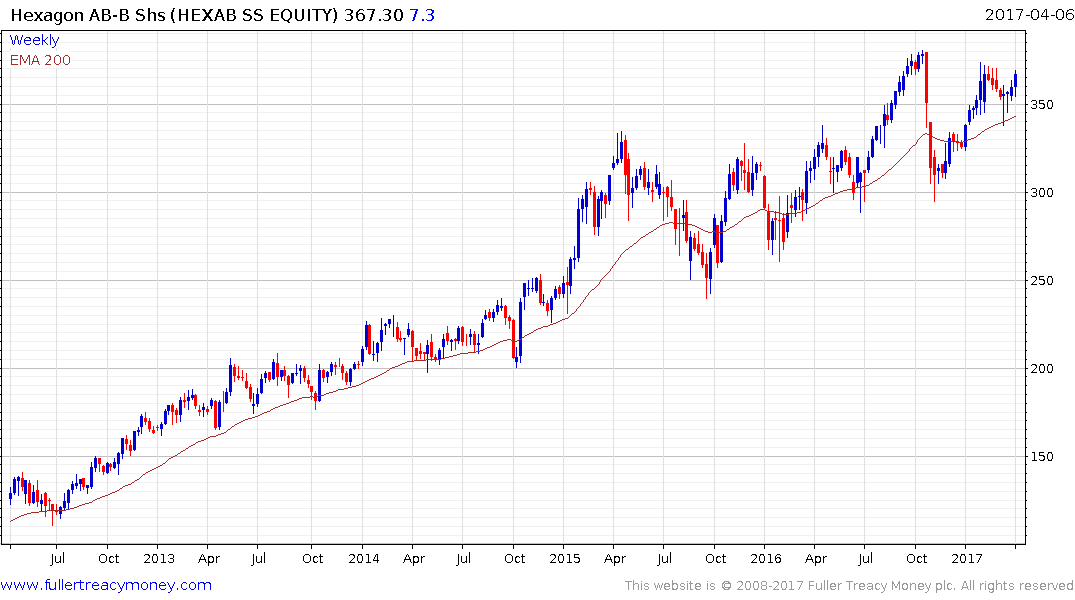1075x600 pixels.
Task: Click the date 2017-04-06
Action: (x=1029, y=14)
